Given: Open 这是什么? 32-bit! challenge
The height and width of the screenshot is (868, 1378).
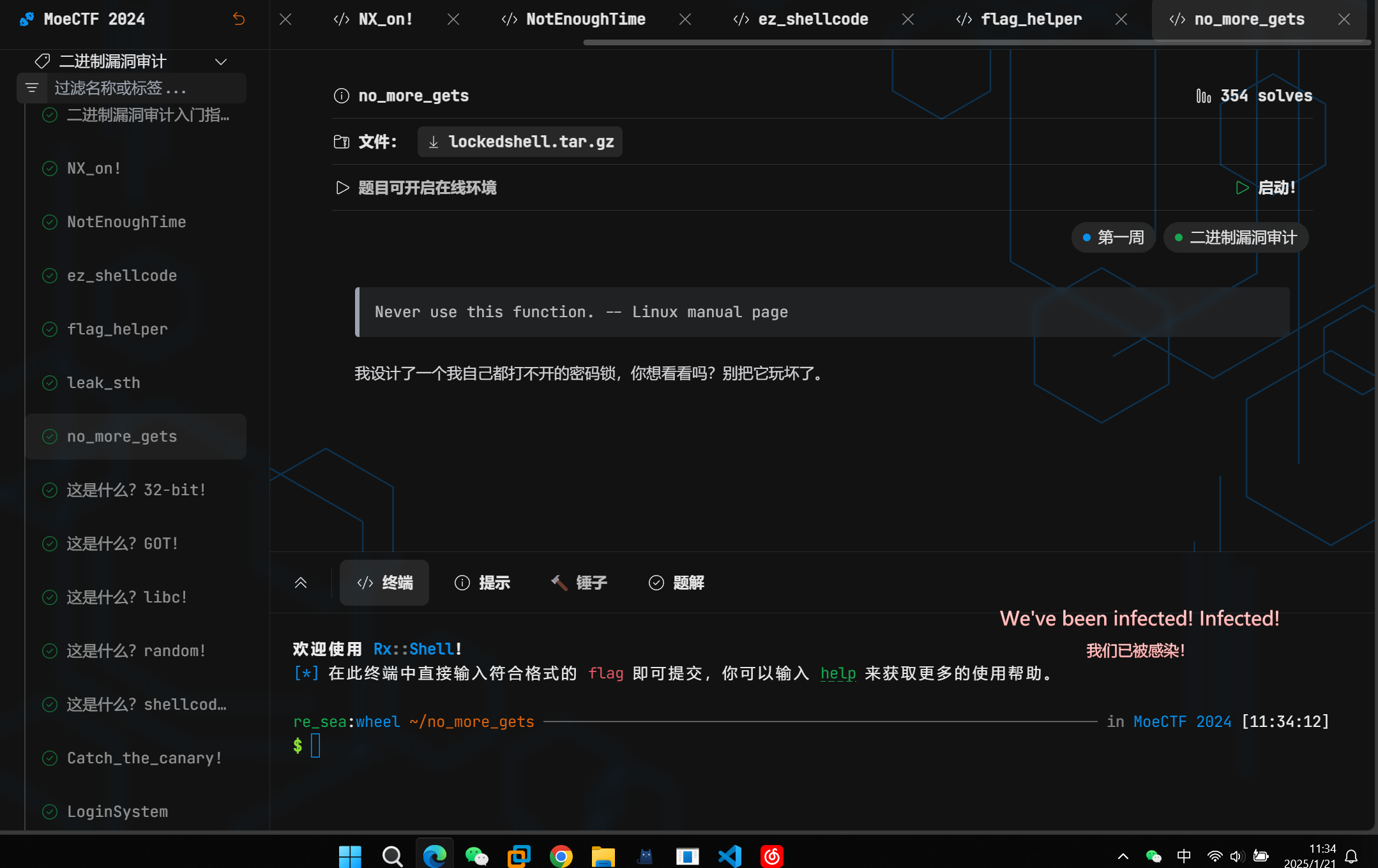Looking at the screenshot, I should pyautogui.click(x=135, y=490).
